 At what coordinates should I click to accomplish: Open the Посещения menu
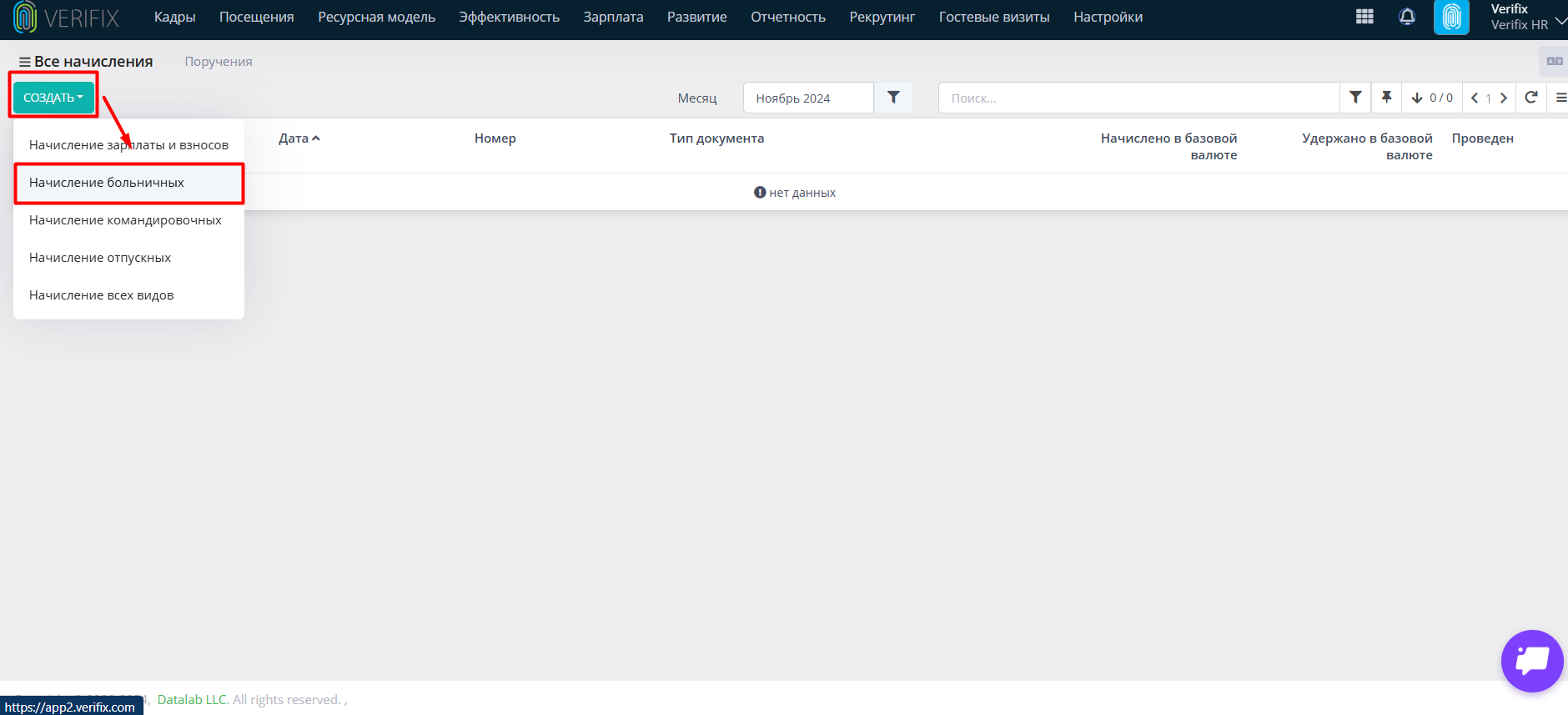point(256,17)
